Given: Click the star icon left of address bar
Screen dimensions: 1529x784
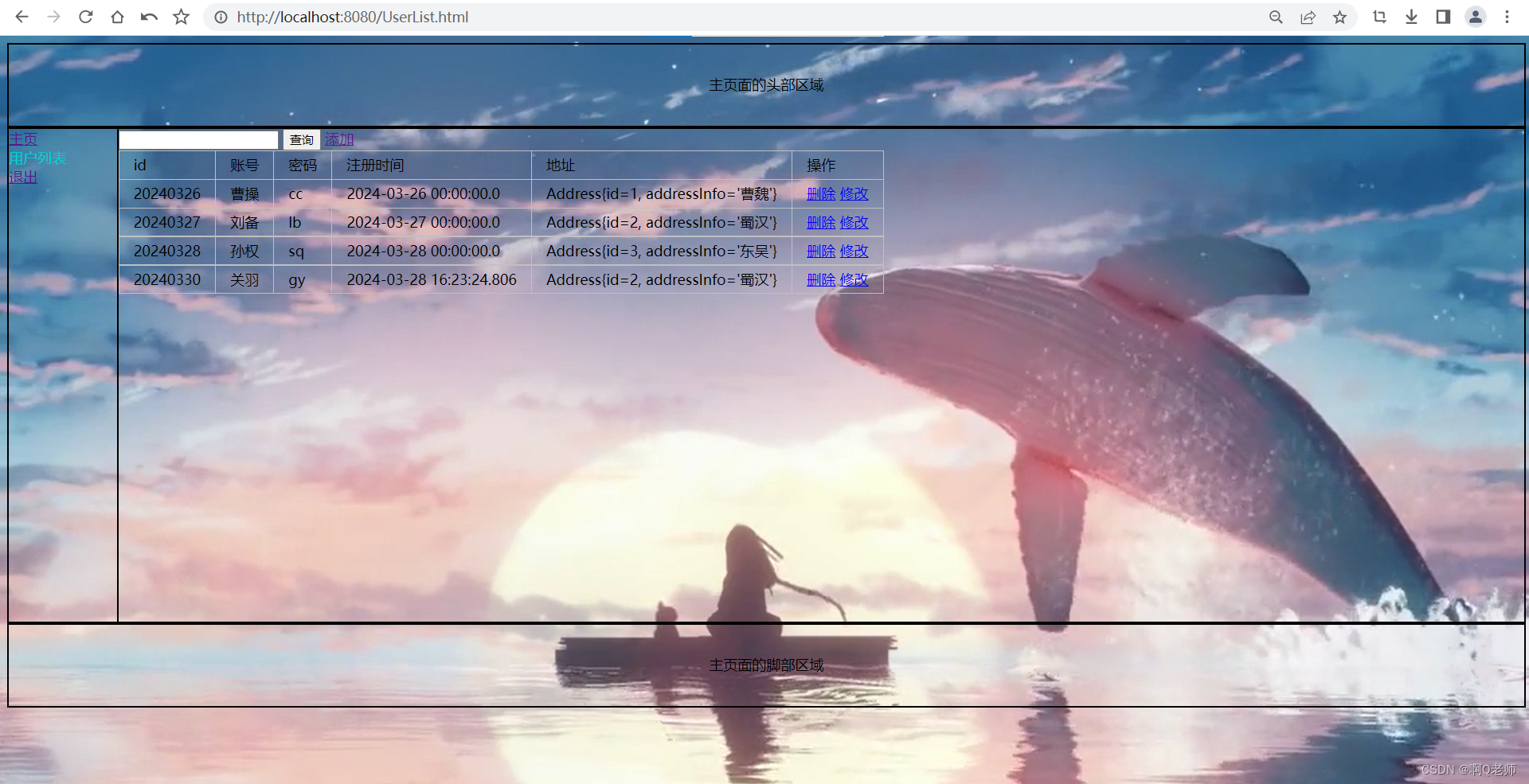Looking at the screenshot, I should (x=182, y=17).
